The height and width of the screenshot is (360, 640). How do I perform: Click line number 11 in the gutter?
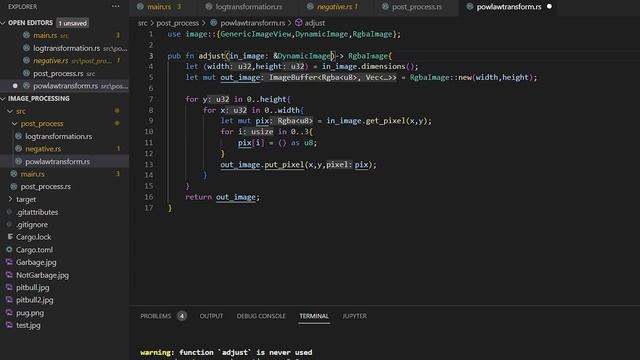coord(149,142)
